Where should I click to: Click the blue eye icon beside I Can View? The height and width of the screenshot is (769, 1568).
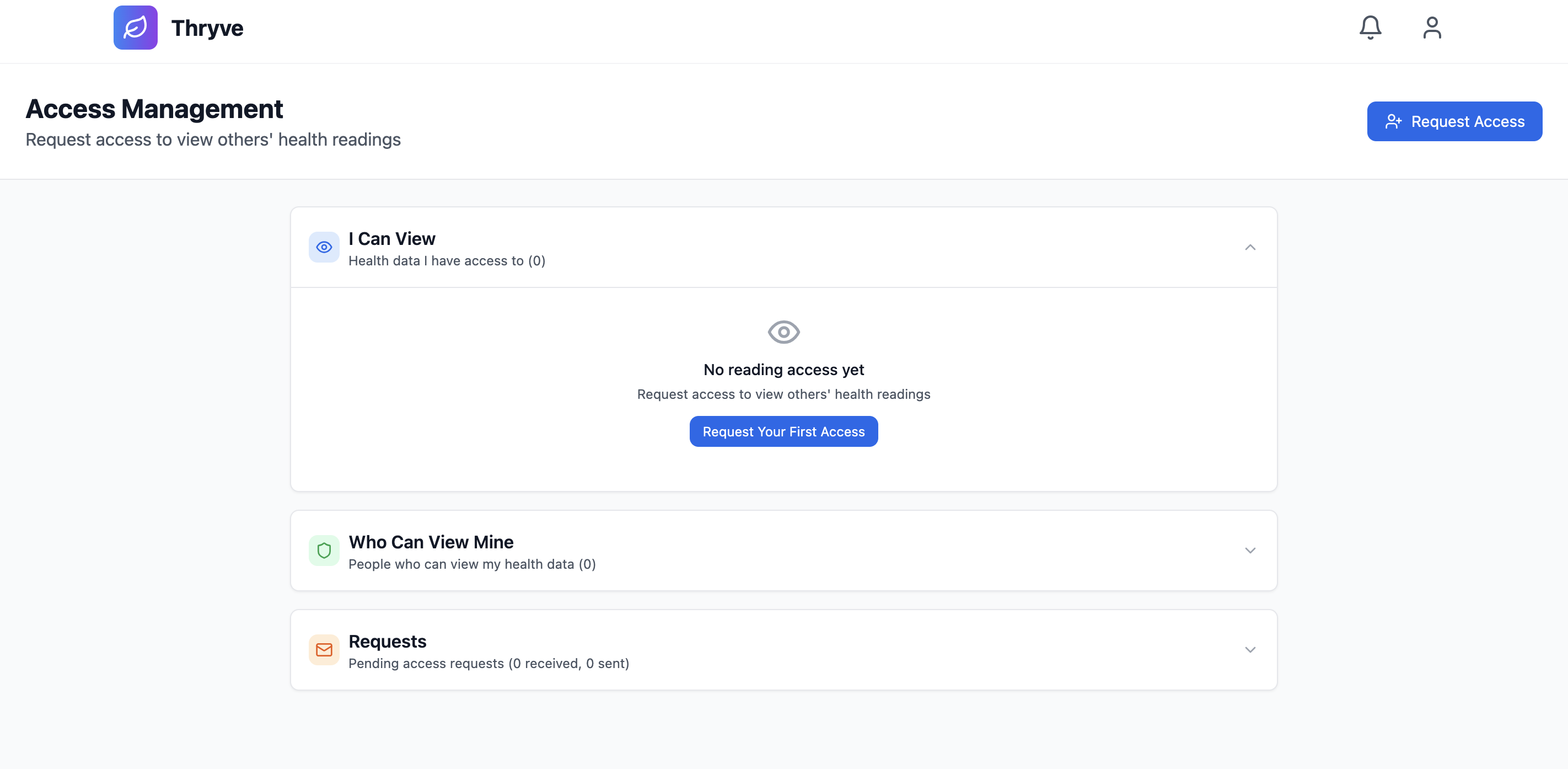pos(324,247)
